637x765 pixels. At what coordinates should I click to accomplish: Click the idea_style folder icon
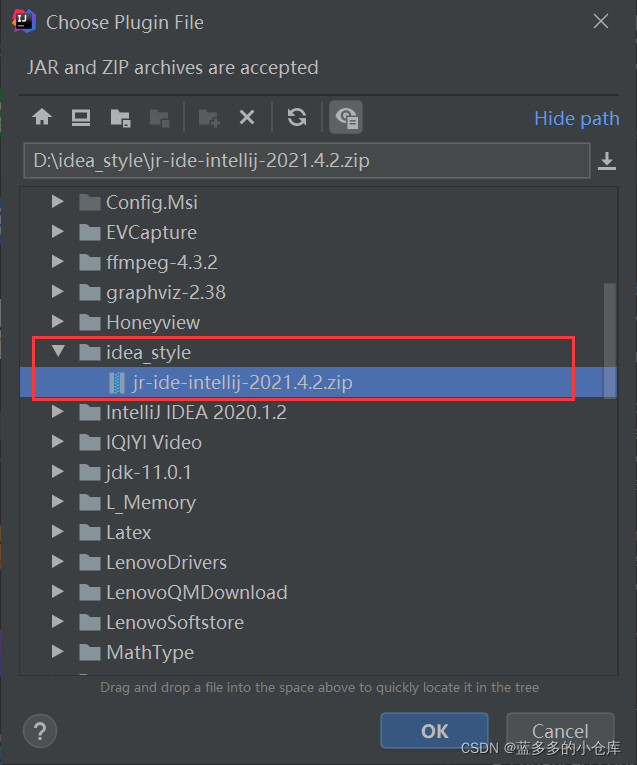click(x=90, y=352)
